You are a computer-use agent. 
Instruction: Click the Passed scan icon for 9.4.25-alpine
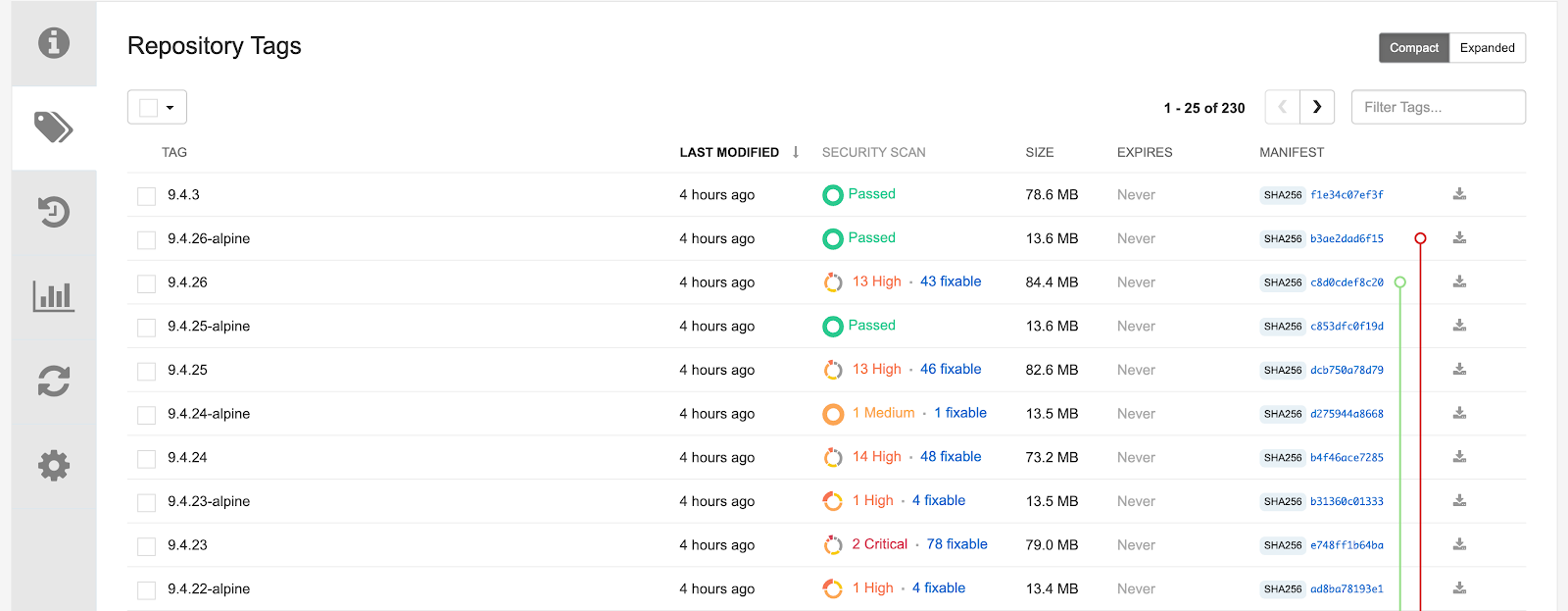tap(832, 326)
